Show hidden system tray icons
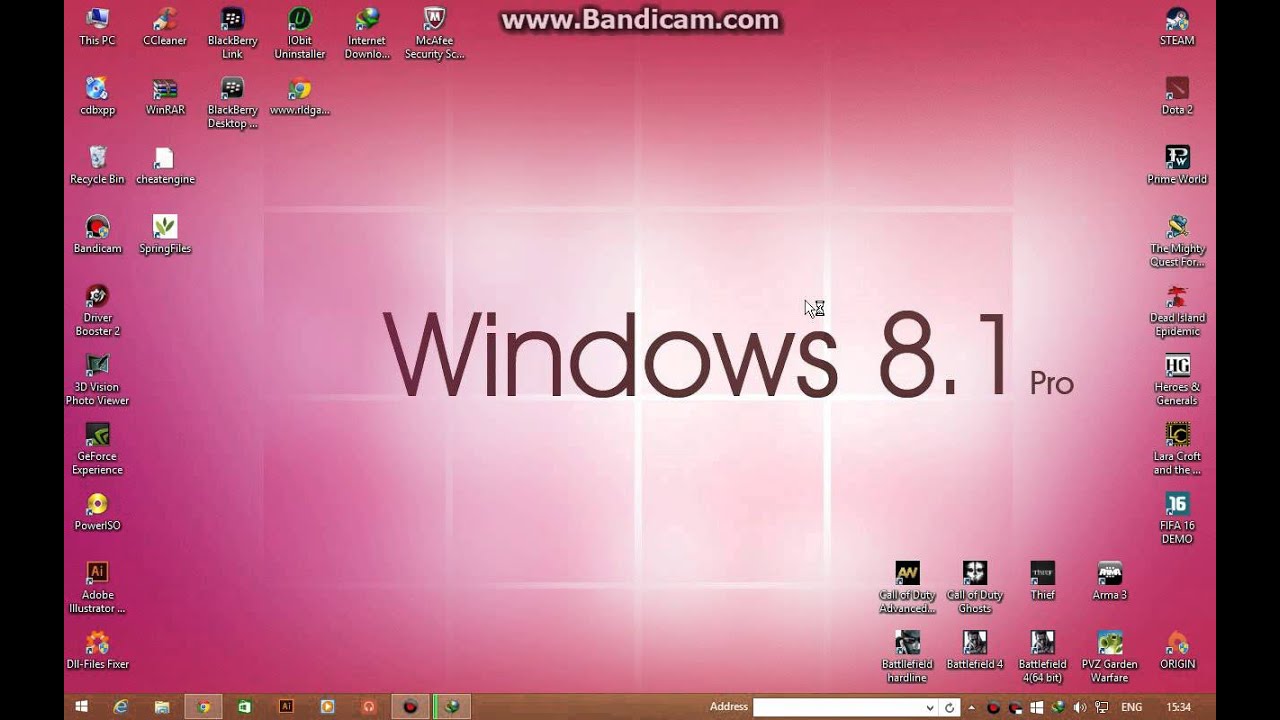Viewport: 1280px width, 720px height. click(x=971, y=707)
